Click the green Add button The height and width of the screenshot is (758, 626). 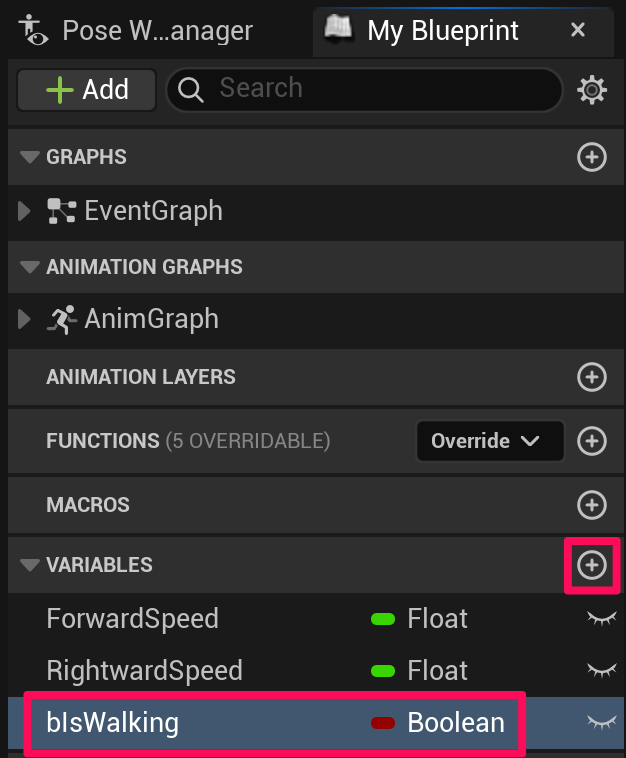coord(87,90)
